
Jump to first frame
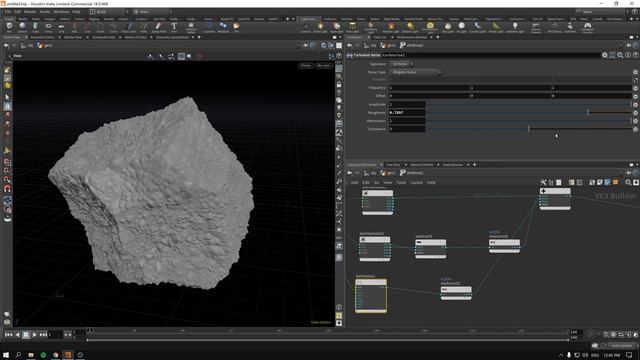(9, 335)
